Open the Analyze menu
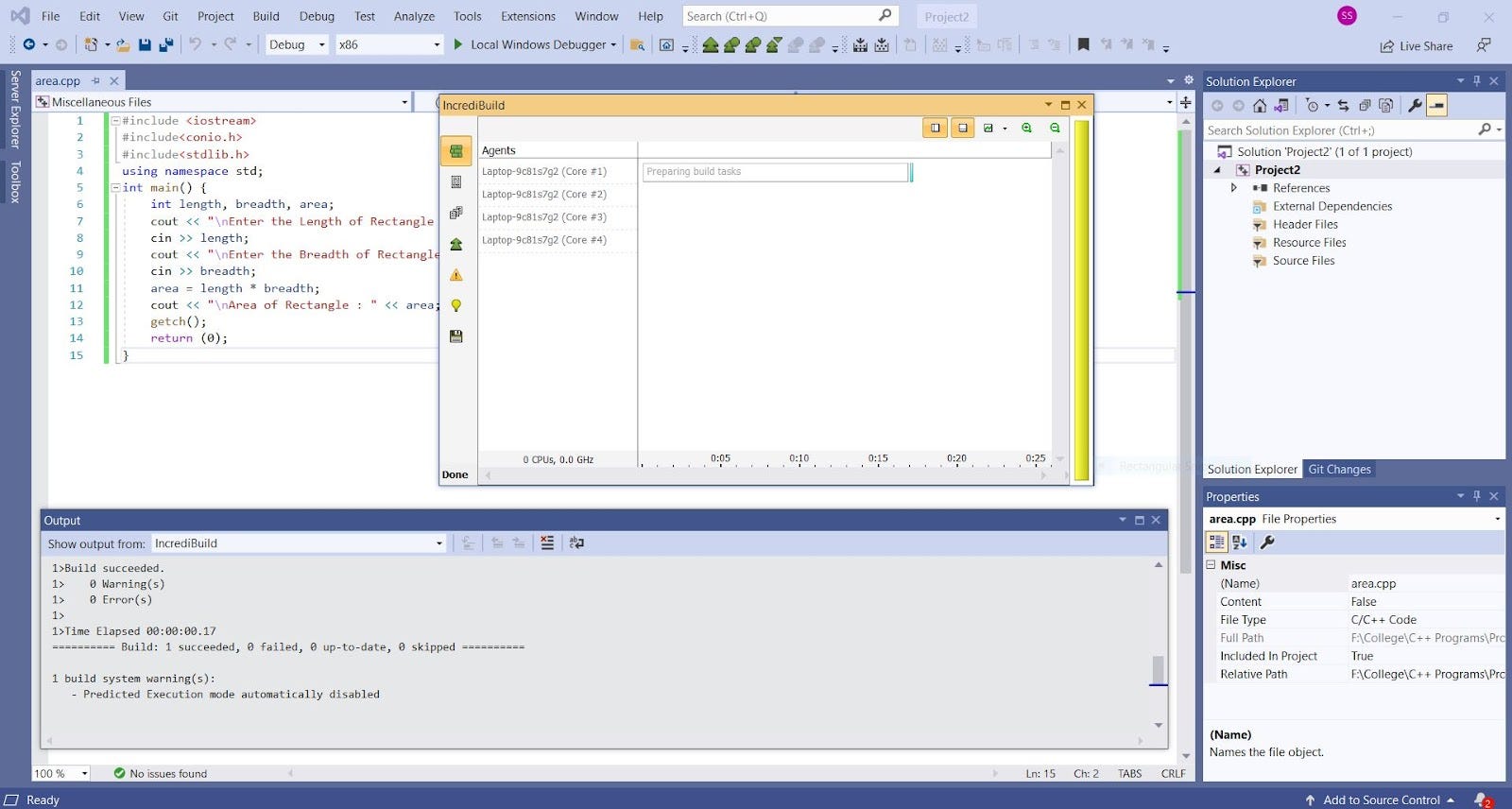This screenshot has width=1512, height=809. pyautogui.click(x=414, y=16)
